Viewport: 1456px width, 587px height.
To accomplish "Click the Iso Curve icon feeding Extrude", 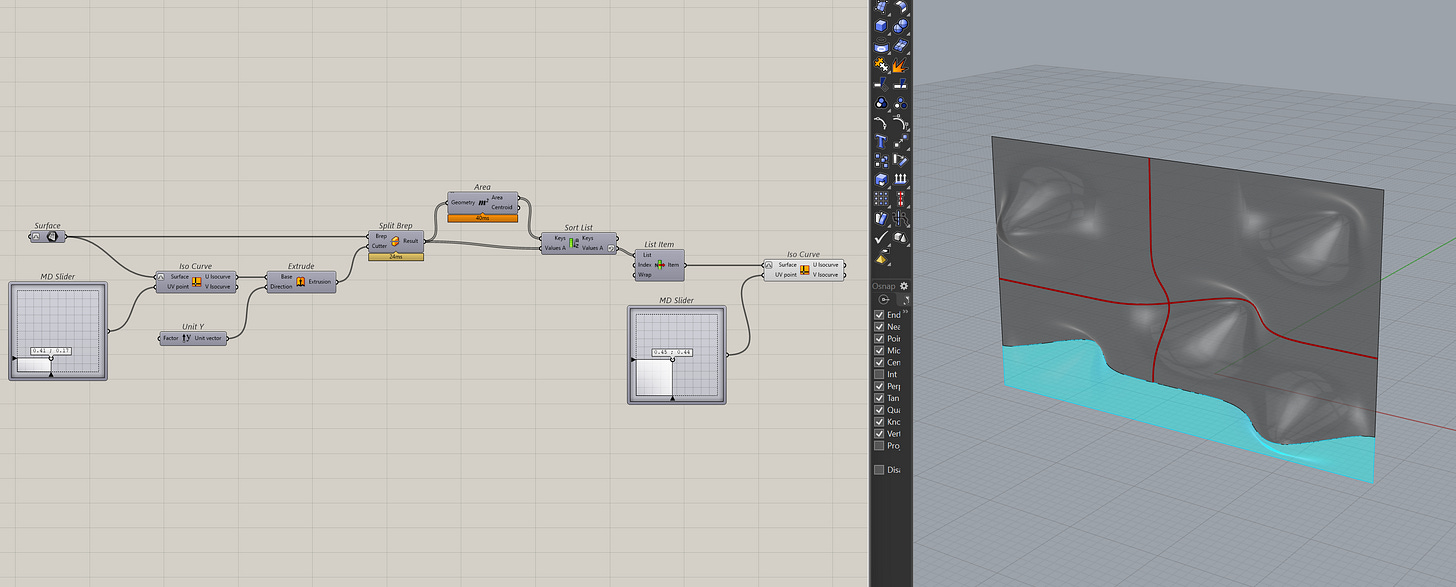I will coord(196,281).
